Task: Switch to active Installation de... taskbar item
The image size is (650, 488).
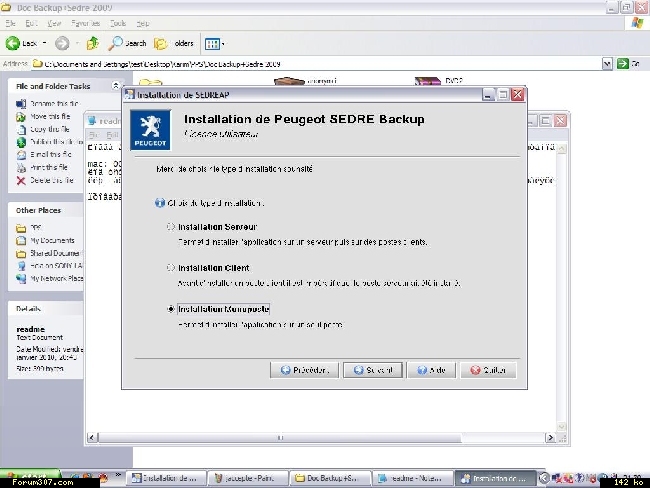Action: coord(495,478)
